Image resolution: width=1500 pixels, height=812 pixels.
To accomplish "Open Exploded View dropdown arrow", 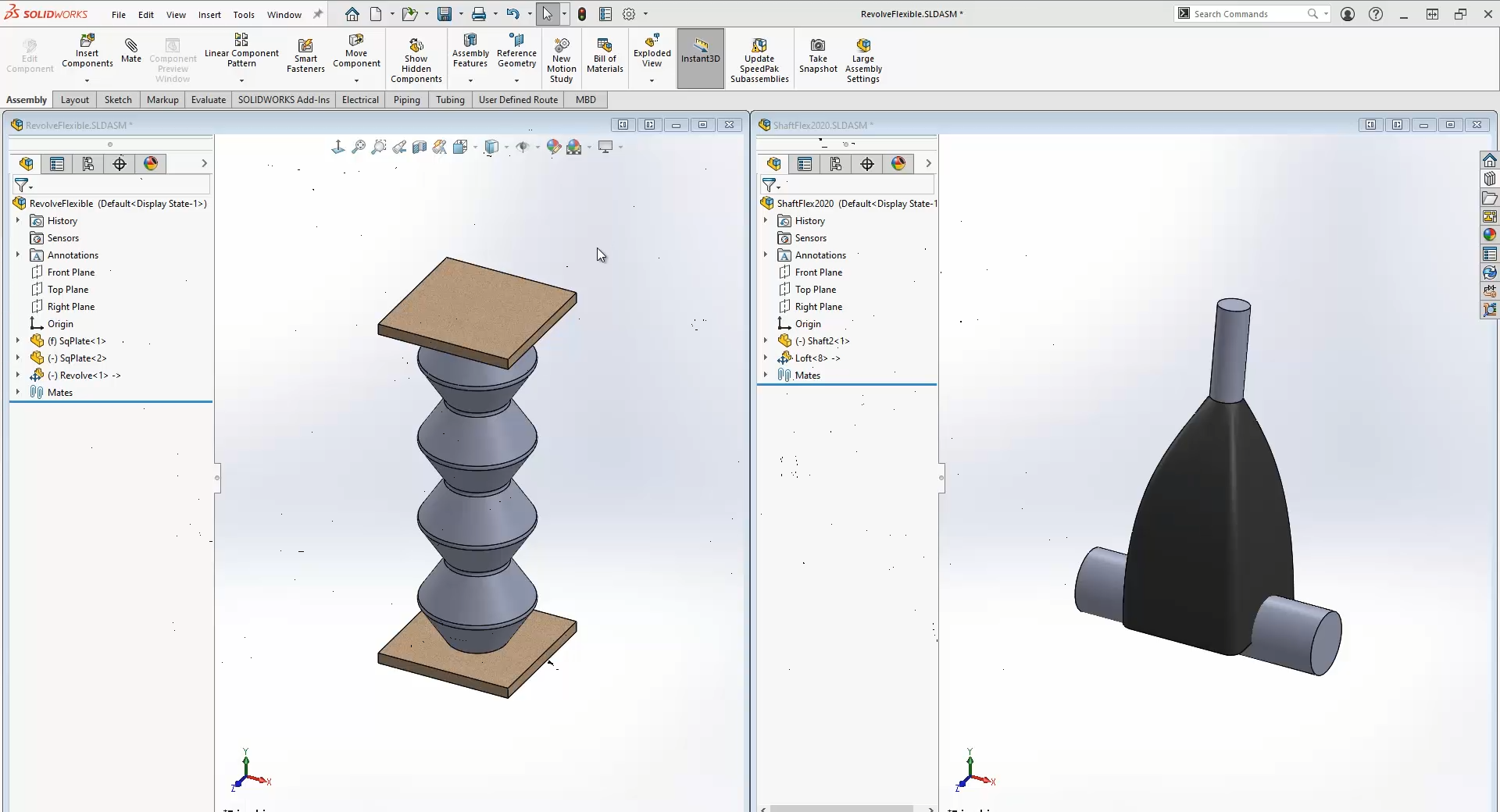I will coord(652,80).
